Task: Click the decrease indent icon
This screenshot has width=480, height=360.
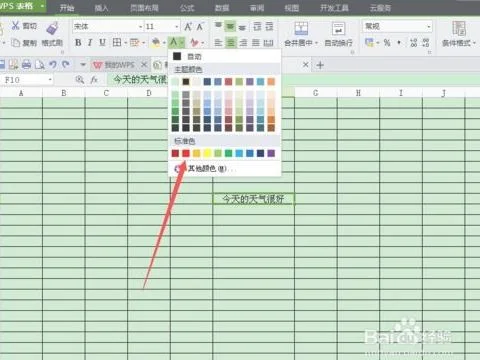Action: tap(257, 26)
